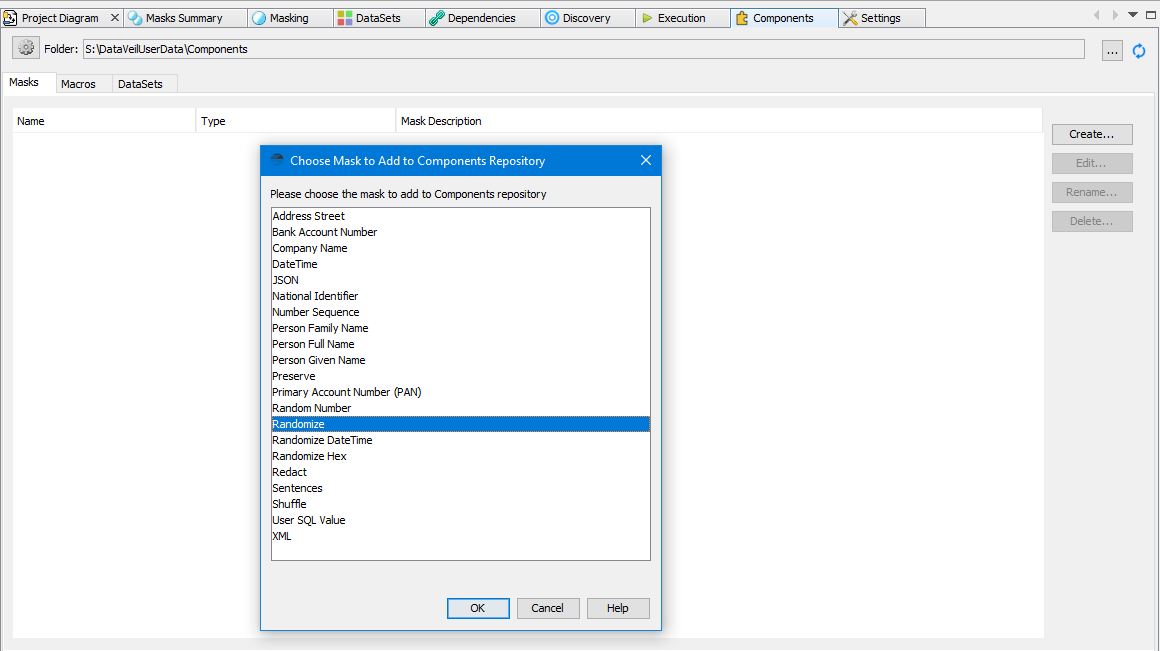Click the Discovery tab target icon

[x=552, y=18]
